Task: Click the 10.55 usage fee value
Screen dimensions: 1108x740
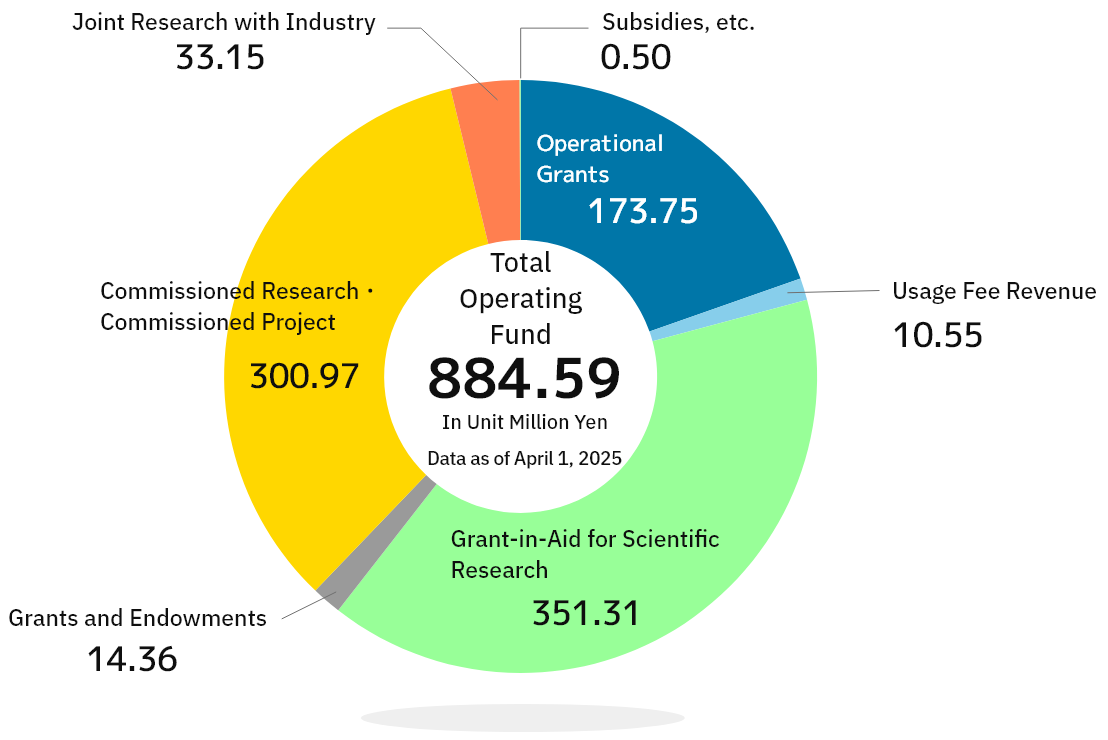Action: pyautogui.click(x=937, y=335)
